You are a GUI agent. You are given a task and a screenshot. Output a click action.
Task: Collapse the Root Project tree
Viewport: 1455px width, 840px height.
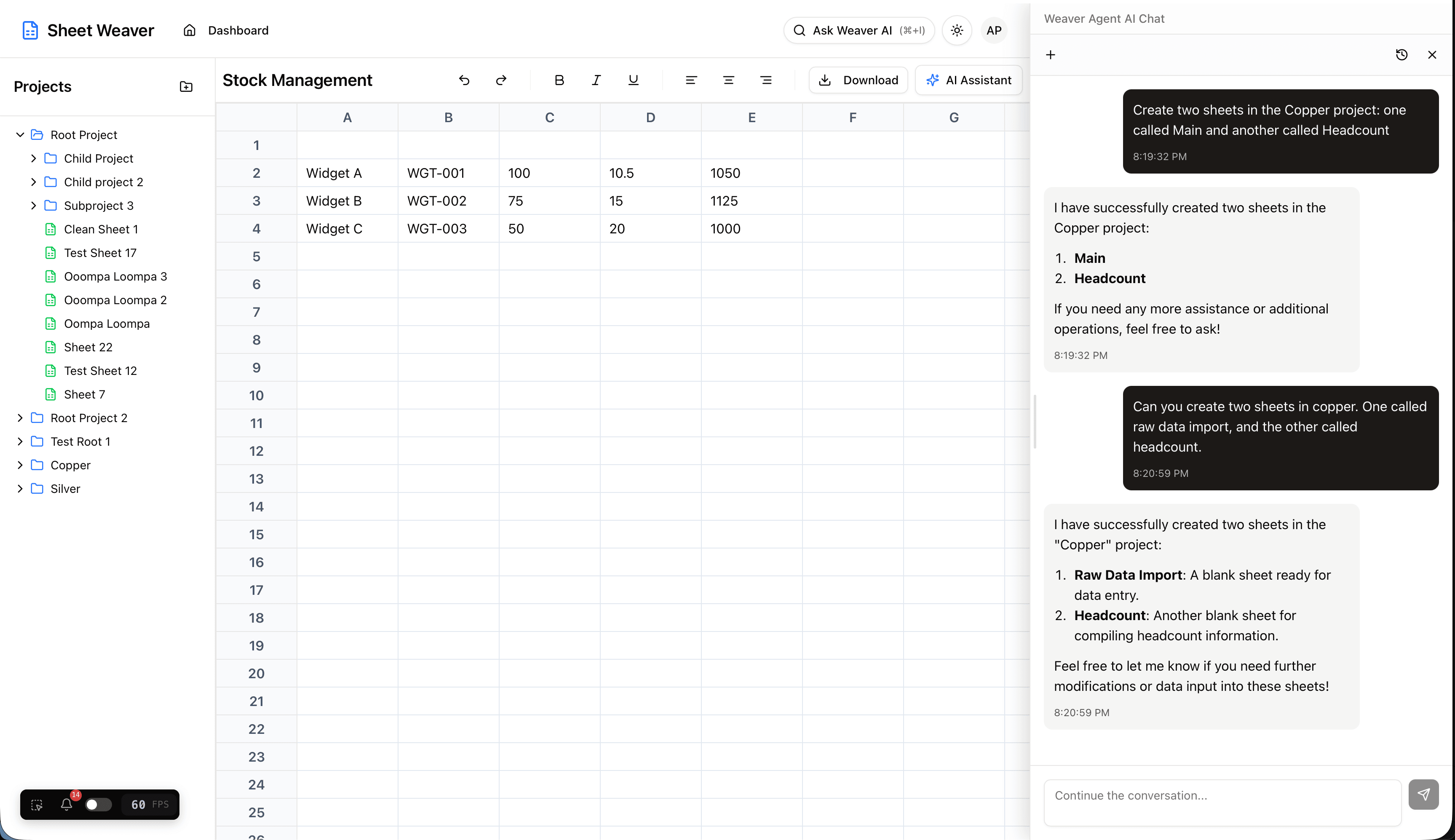pos(20,134)
